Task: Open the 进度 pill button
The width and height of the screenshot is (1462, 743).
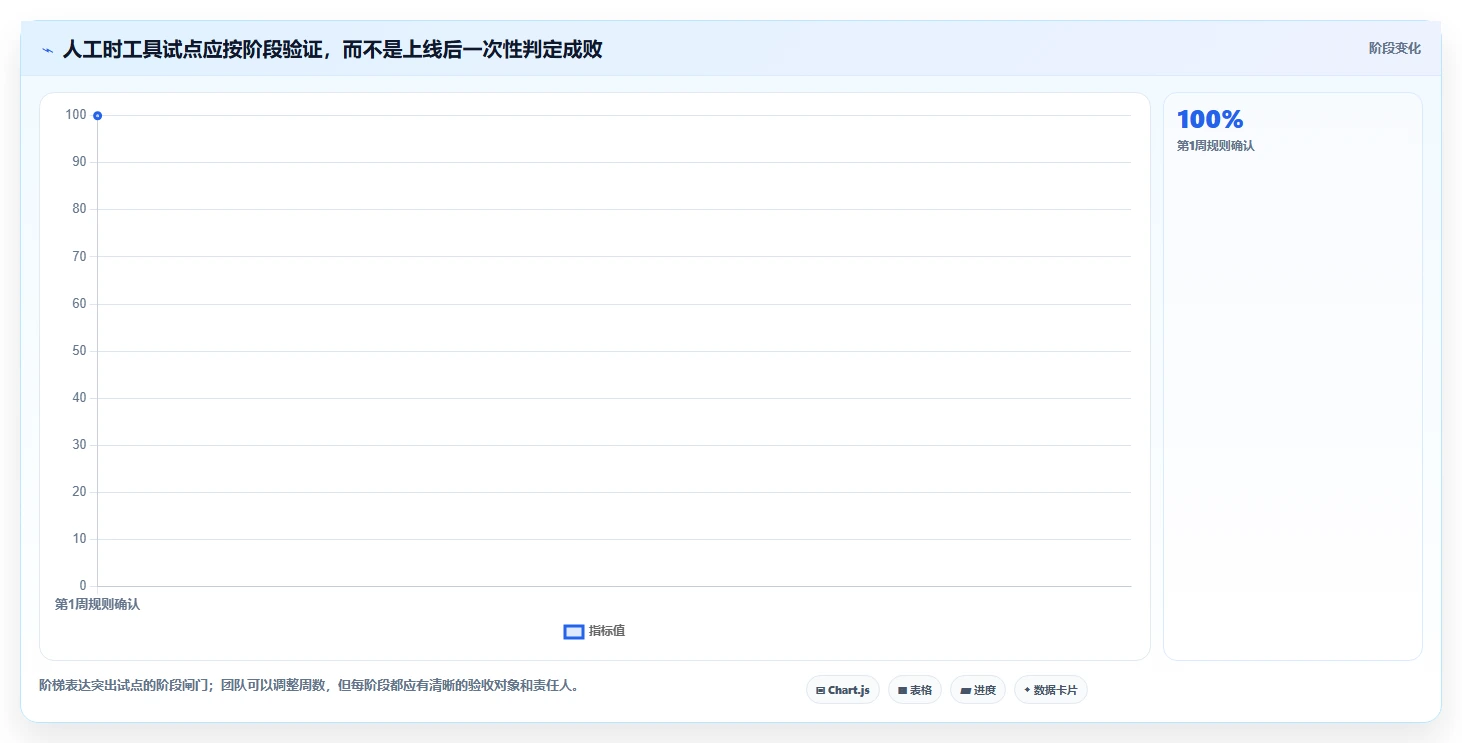Action: [978, 690]
